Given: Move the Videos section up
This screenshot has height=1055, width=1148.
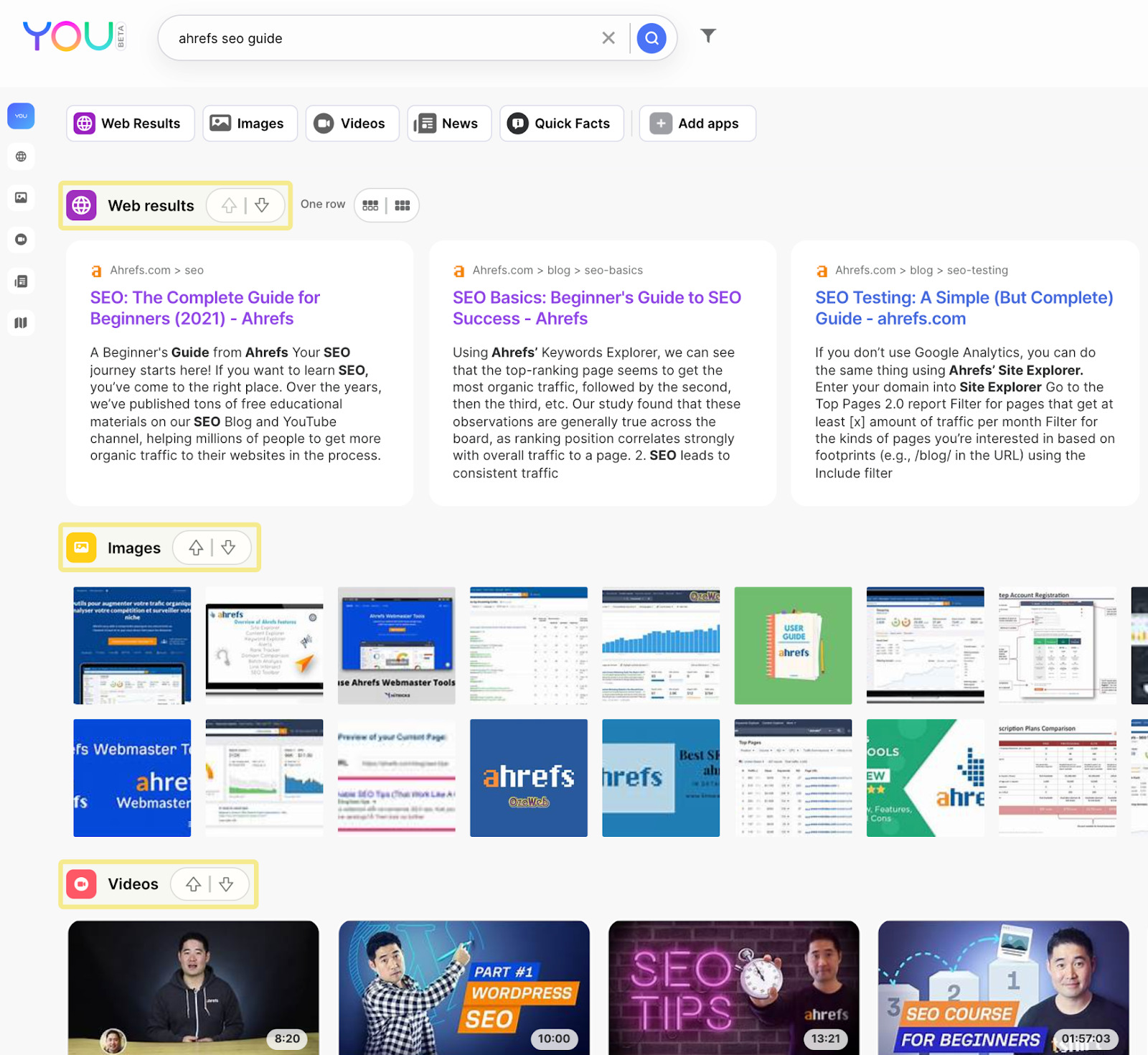Looking at the screenshot, I should (193, 884).
